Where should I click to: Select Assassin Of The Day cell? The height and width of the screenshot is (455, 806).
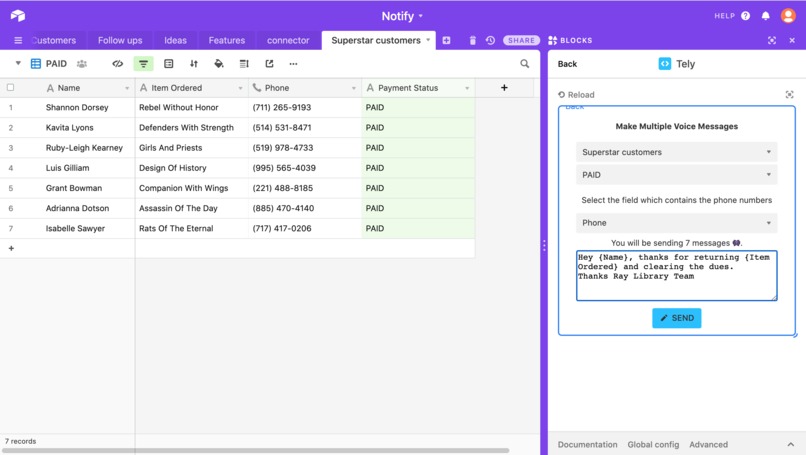192,208
